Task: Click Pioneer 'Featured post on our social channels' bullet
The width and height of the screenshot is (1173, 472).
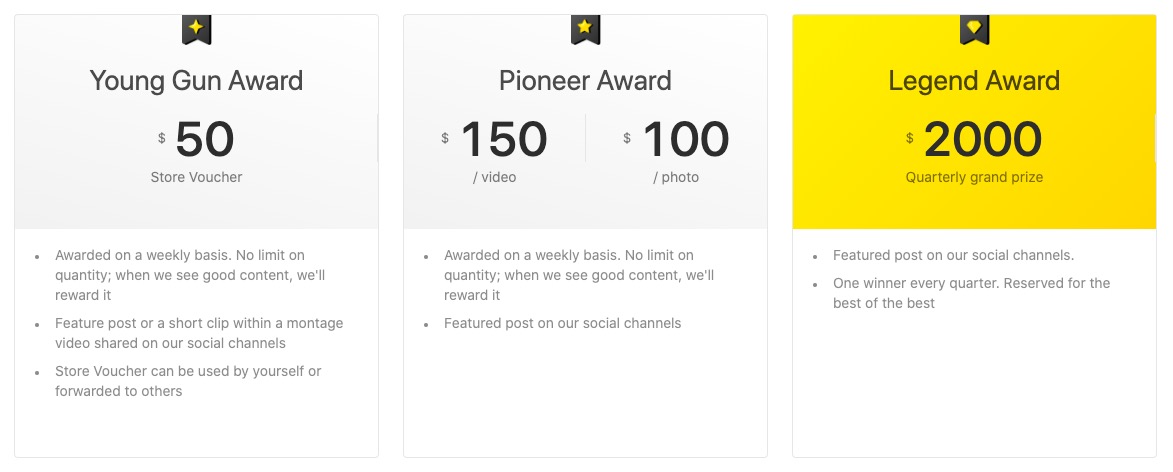Action: pos(563,323)
